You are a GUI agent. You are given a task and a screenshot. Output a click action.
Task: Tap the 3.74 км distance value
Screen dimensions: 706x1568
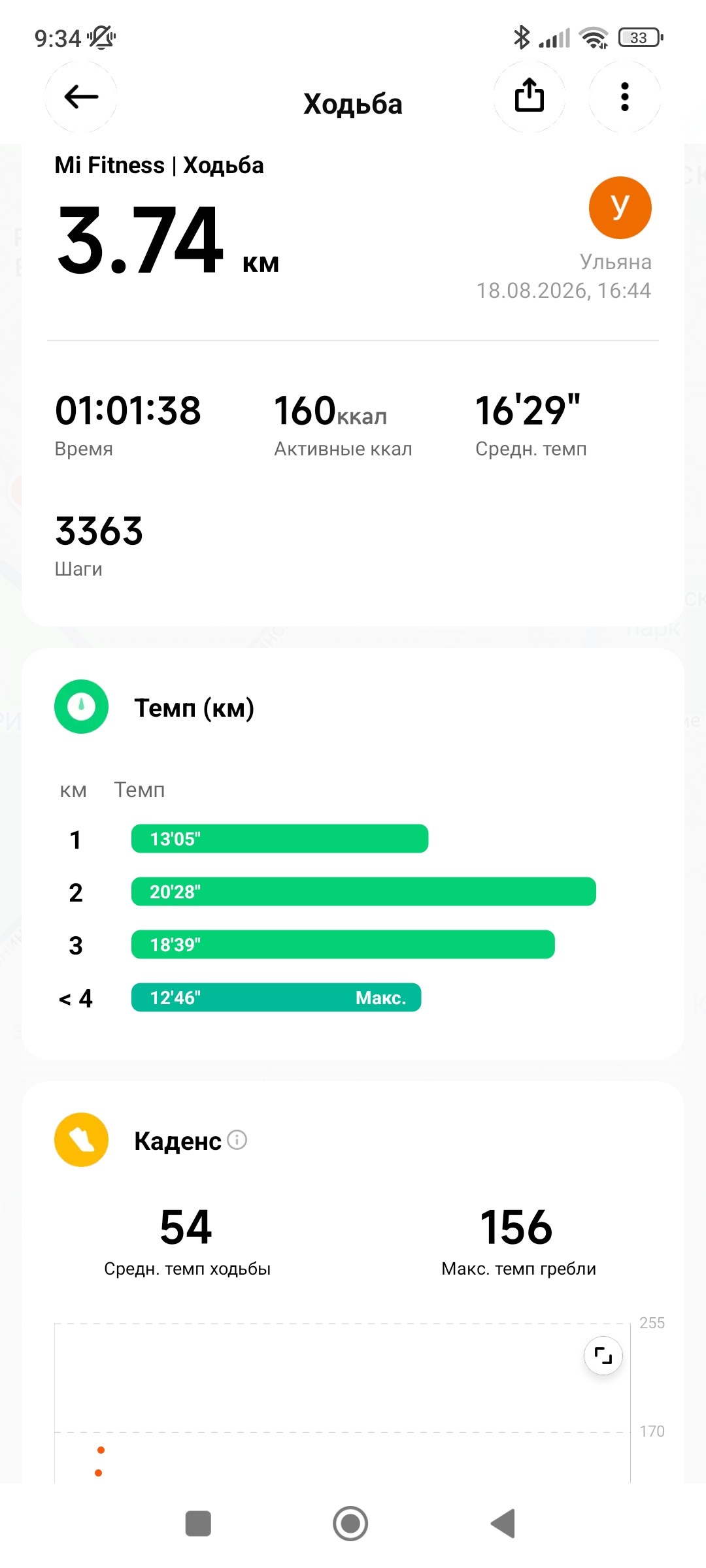[x=168, y=240]
